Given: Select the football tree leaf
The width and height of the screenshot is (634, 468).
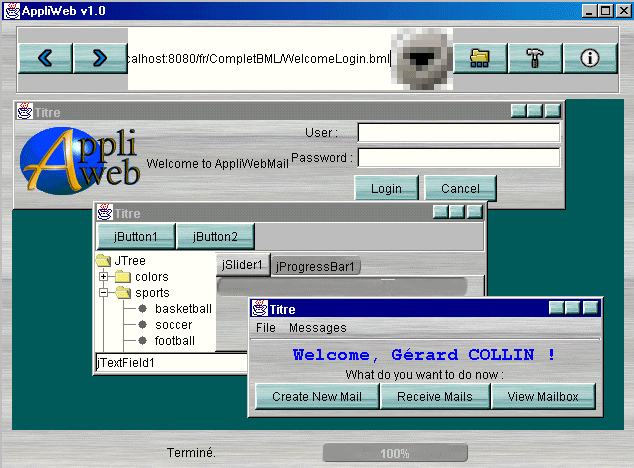Looking at the screenshot, I should 175,341.
